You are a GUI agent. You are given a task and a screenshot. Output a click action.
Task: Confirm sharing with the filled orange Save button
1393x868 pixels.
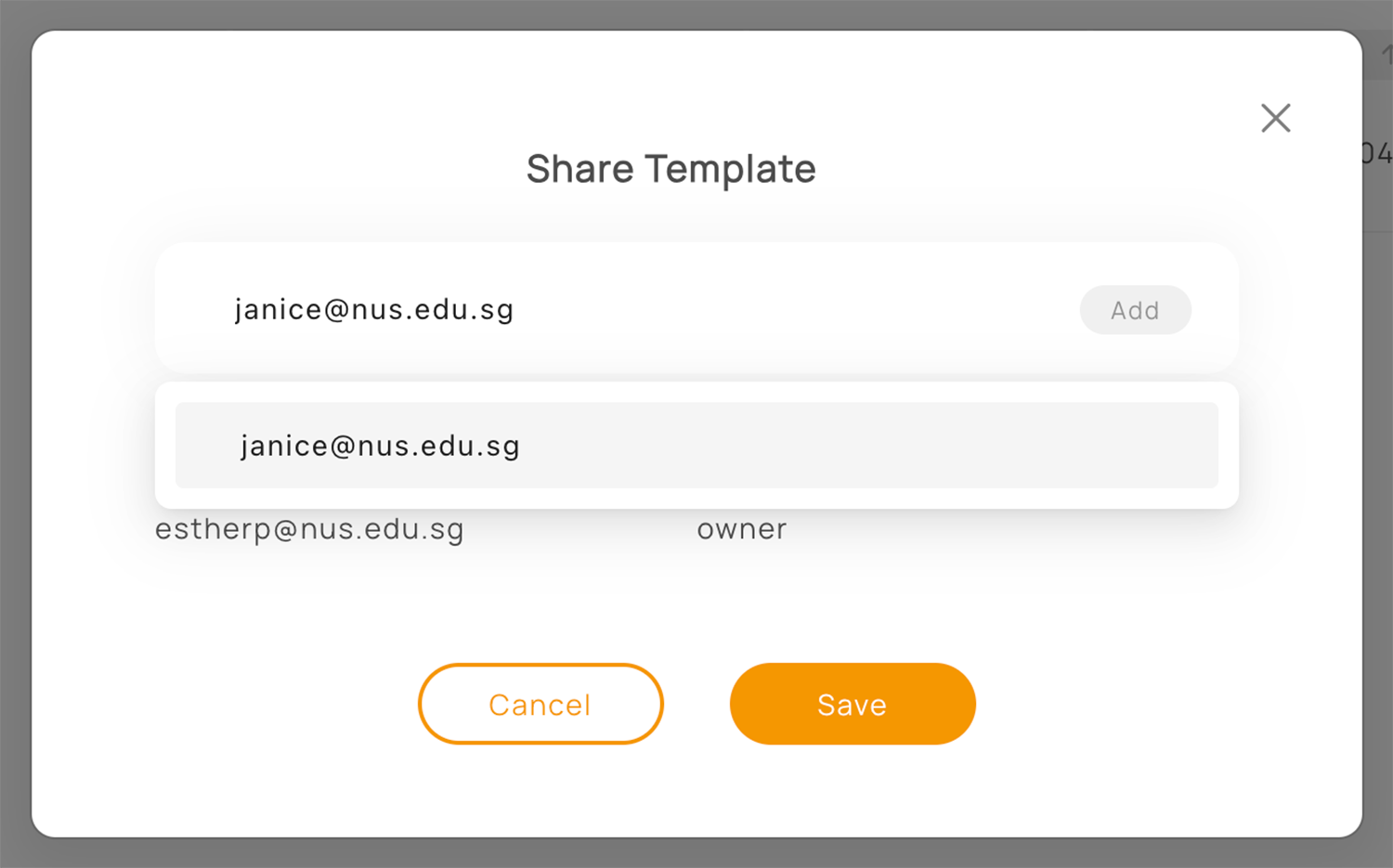pyautogui.click(x=853, y=704)
